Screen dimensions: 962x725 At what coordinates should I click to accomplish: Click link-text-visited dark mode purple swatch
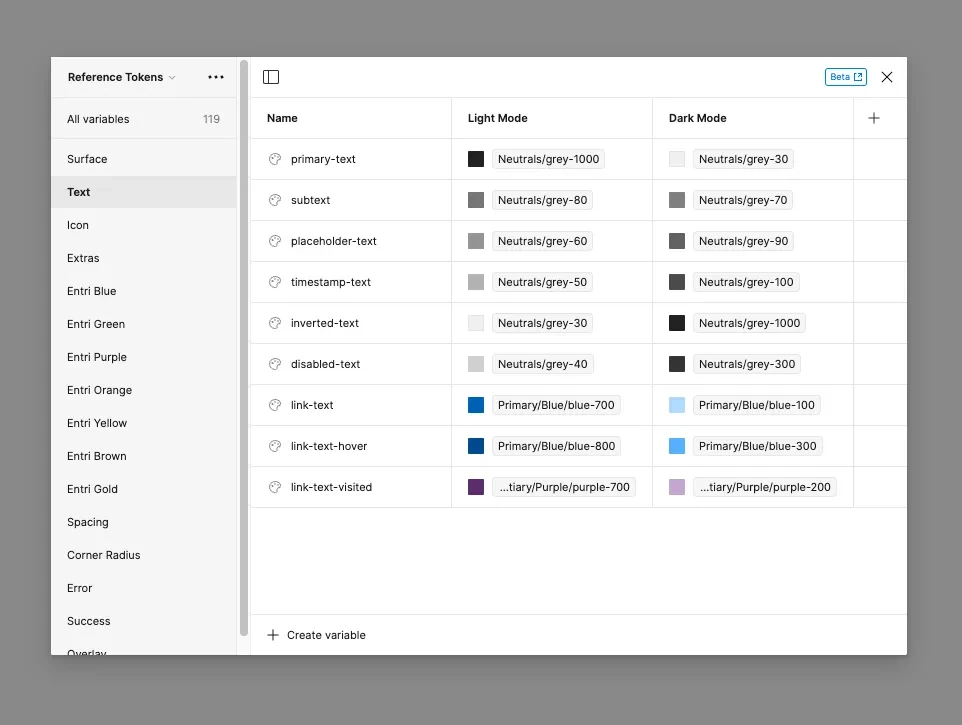677,487
